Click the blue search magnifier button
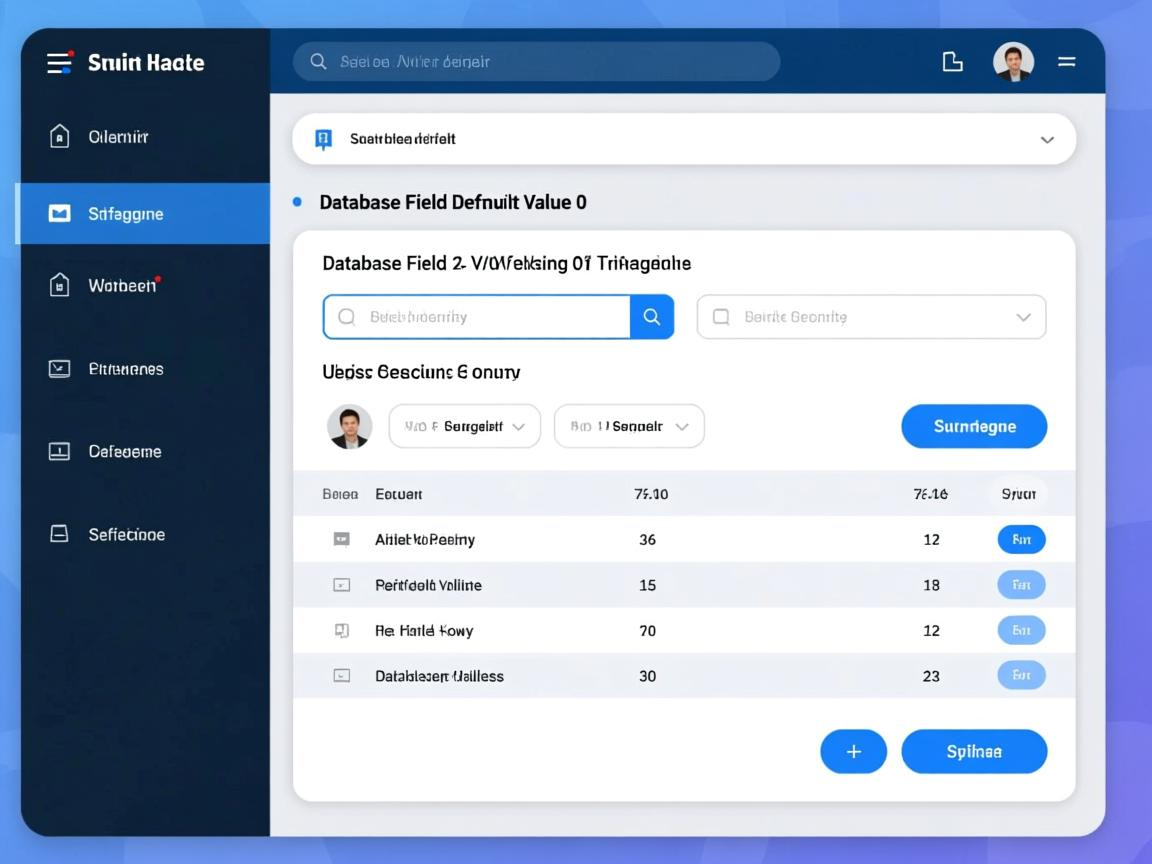Screen dimensions: 1152x864 [652, 317]
